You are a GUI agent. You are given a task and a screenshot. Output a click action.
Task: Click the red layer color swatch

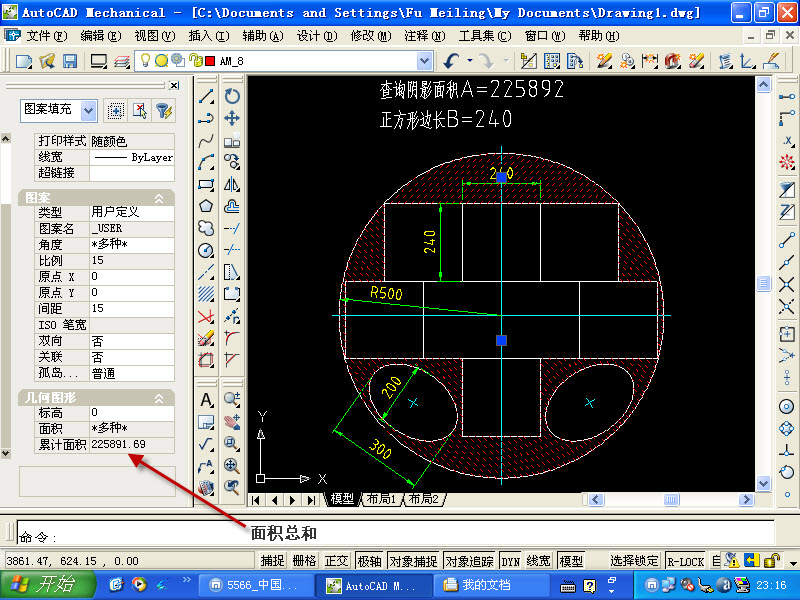click(x=210, y=61)
